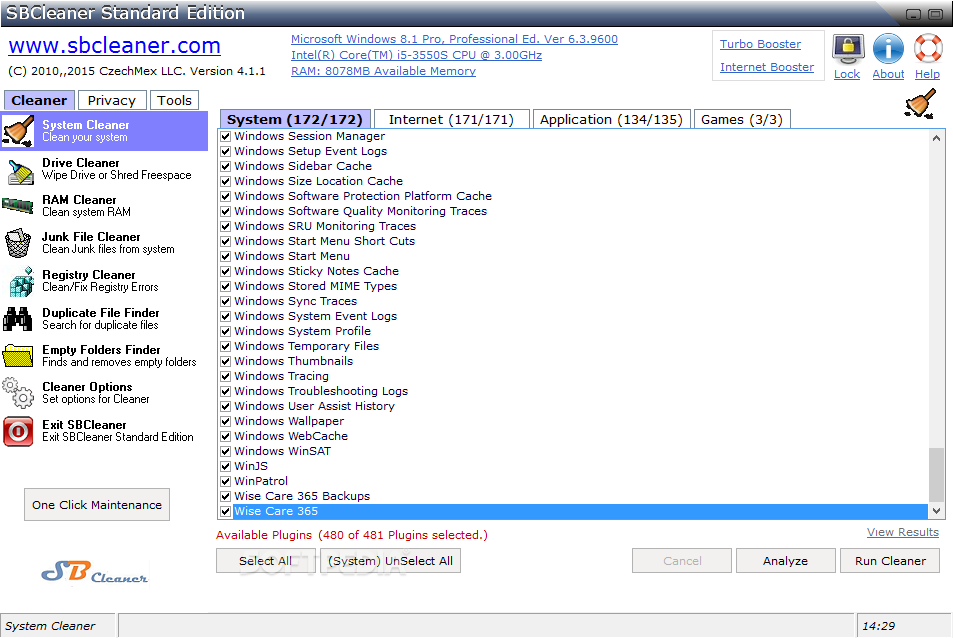Click the SB Cleaner logo

coord(95,572)
